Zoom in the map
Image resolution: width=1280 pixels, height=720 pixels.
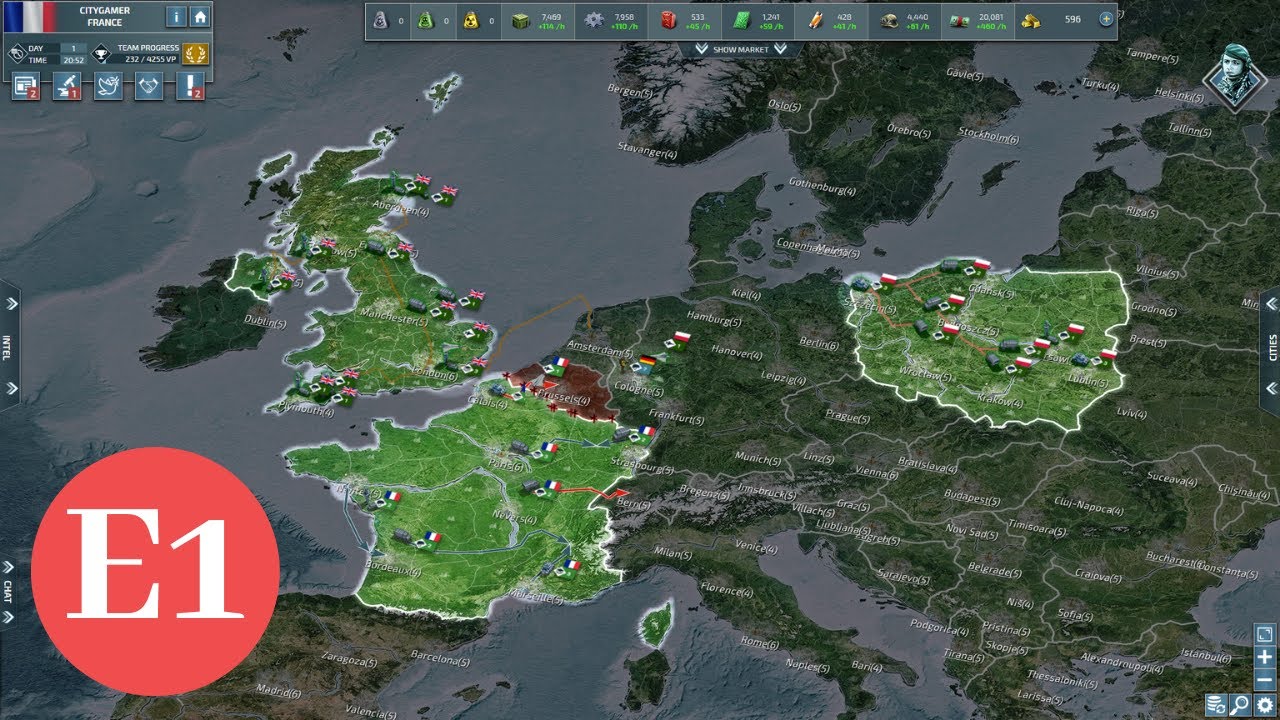pyautogui.click(x=1264, y=657)
